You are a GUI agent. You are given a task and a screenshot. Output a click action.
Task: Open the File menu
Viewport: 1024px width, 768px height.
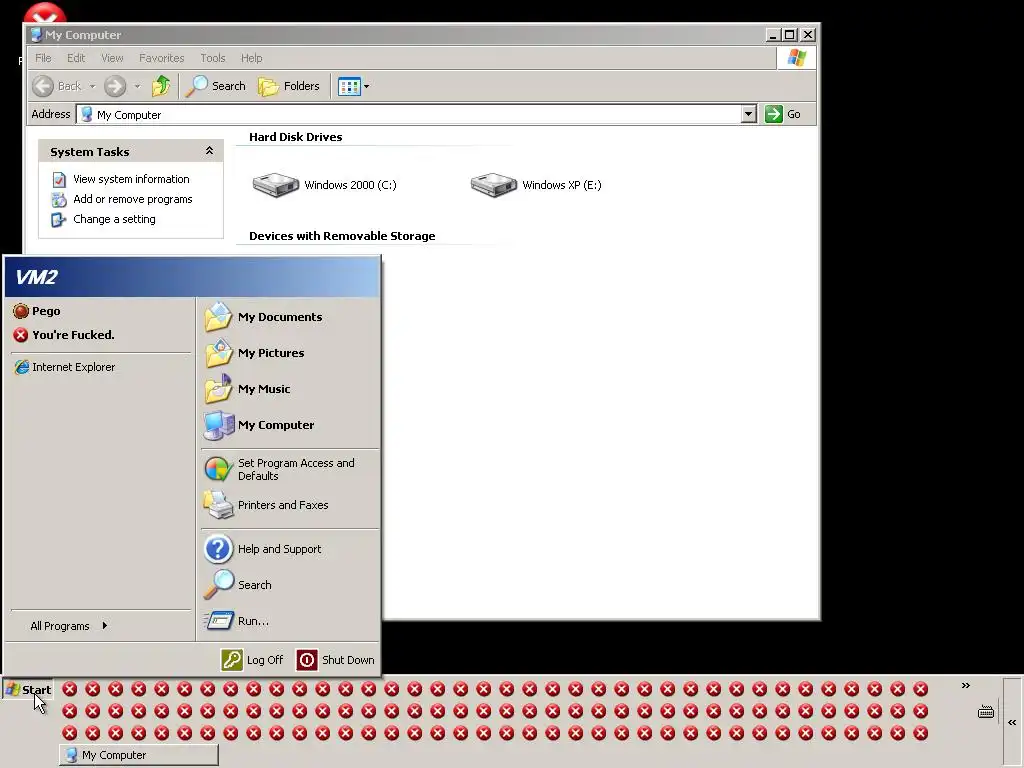coord(43,58)
